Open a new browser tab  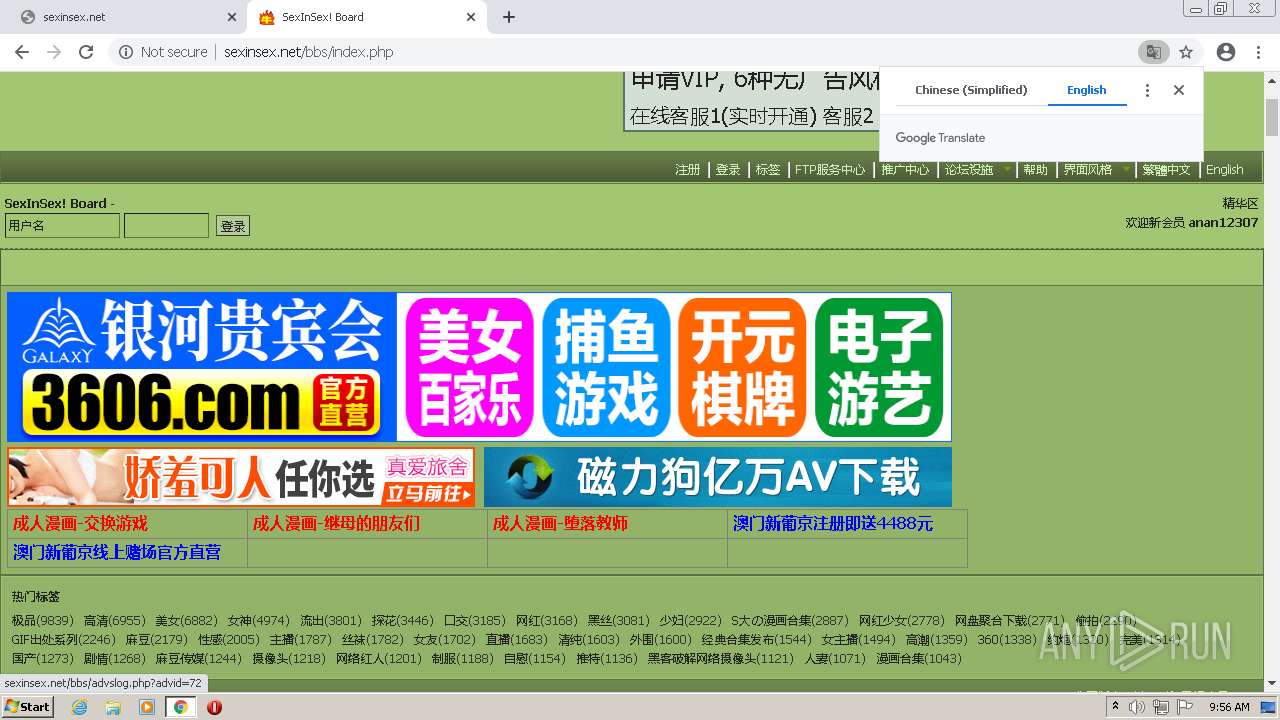point(509,17)
